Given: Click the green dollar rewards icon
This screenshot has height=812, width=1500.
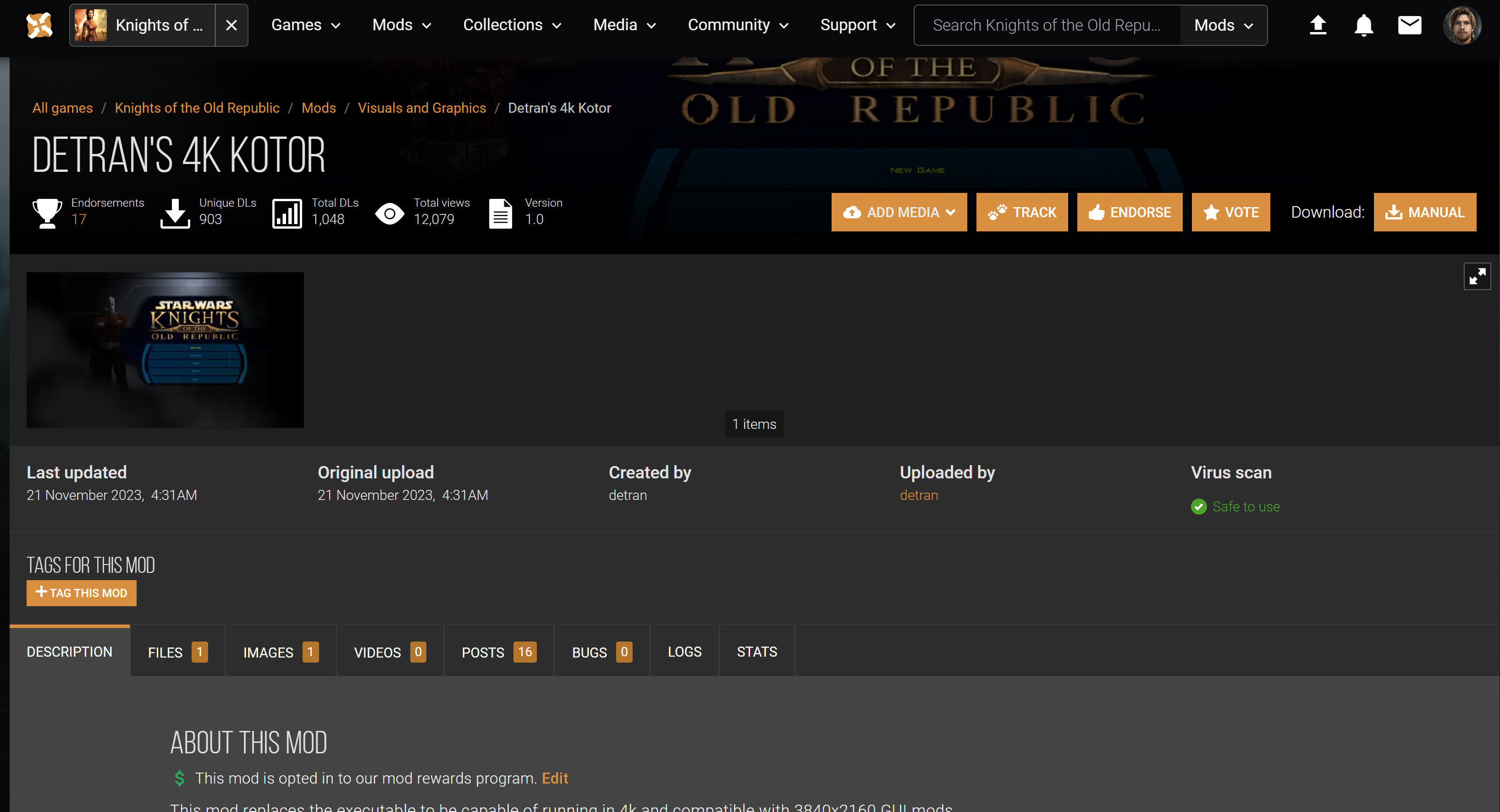Looking at the screenshot, I should 179,778.
